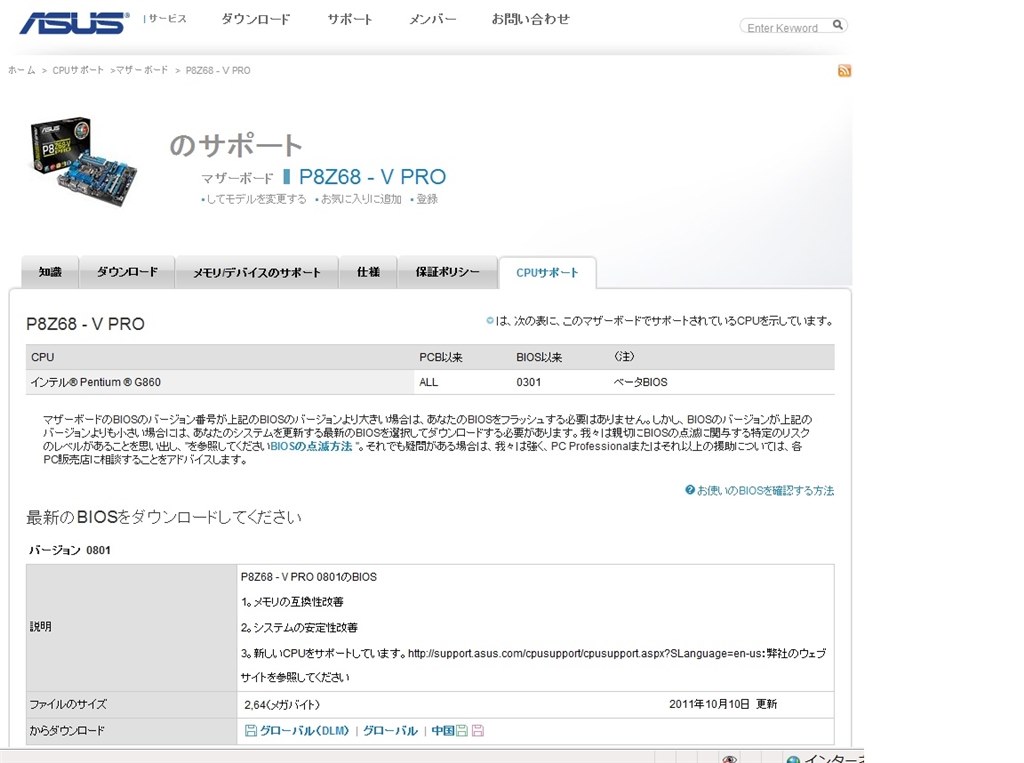Download from the 中国 link
1024x763 pixels.
[x=443, y=730]
